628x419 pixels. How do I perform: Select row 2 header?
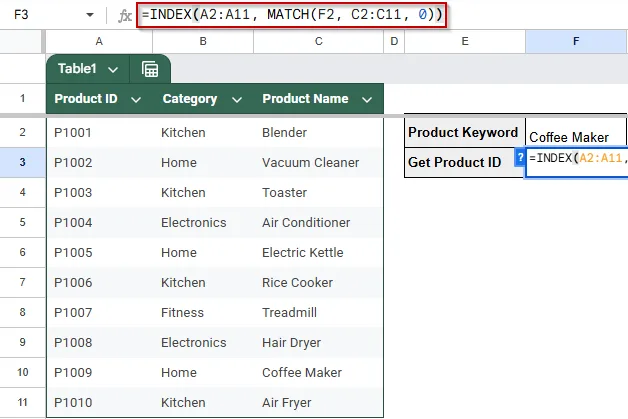tap(22, 132)
